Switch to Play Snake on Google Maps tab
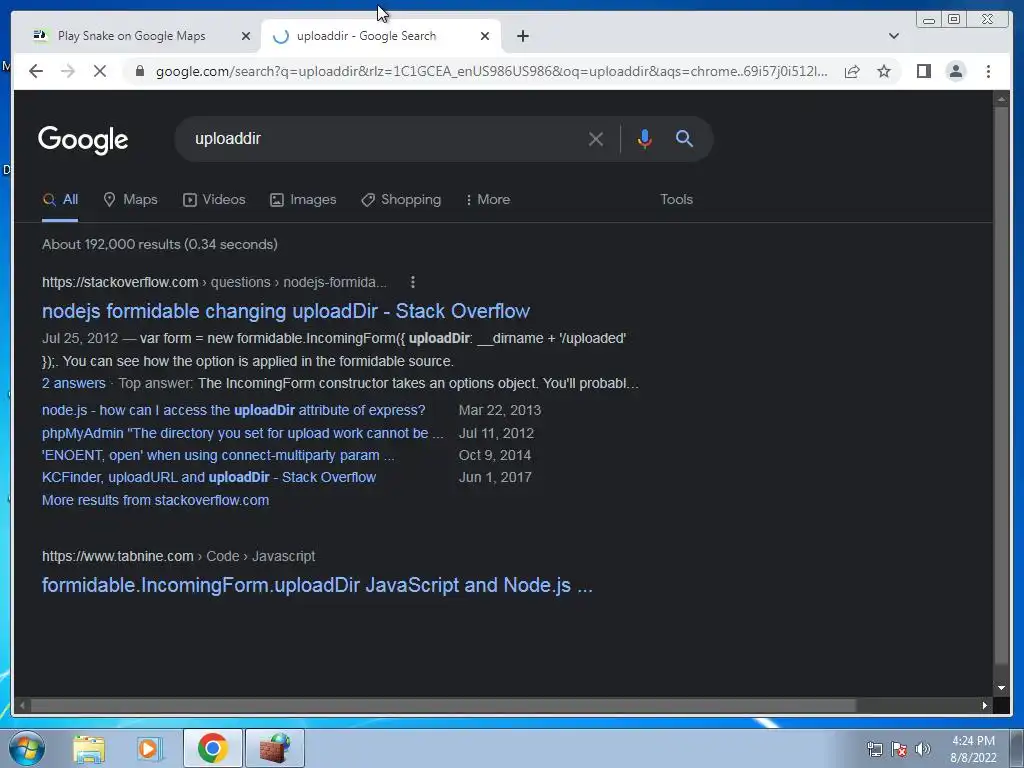1024x768 pixels. pyautogui.click(x=131, y=36)
